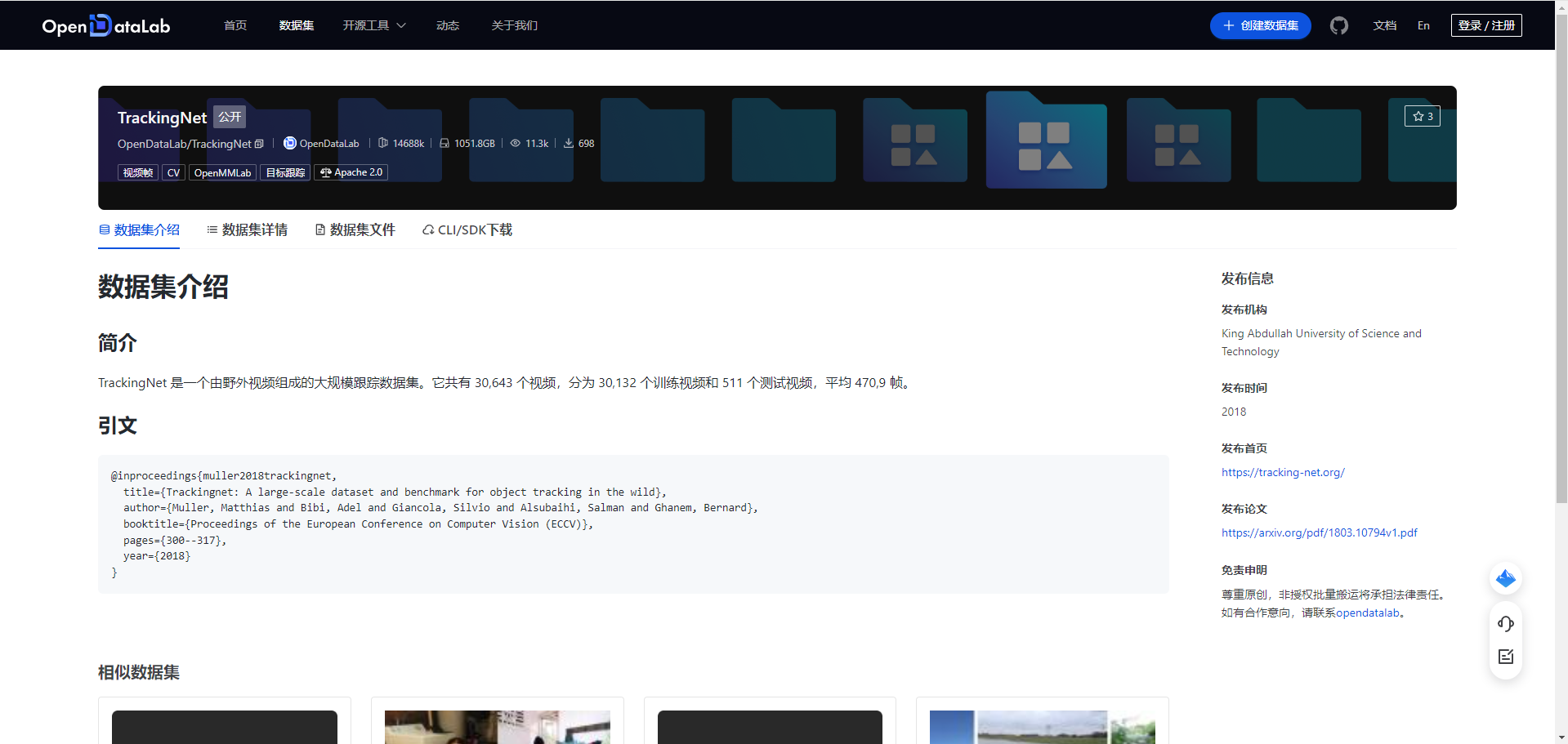
Task: Open 数据集 navigation item
Action: pos(297,25)
